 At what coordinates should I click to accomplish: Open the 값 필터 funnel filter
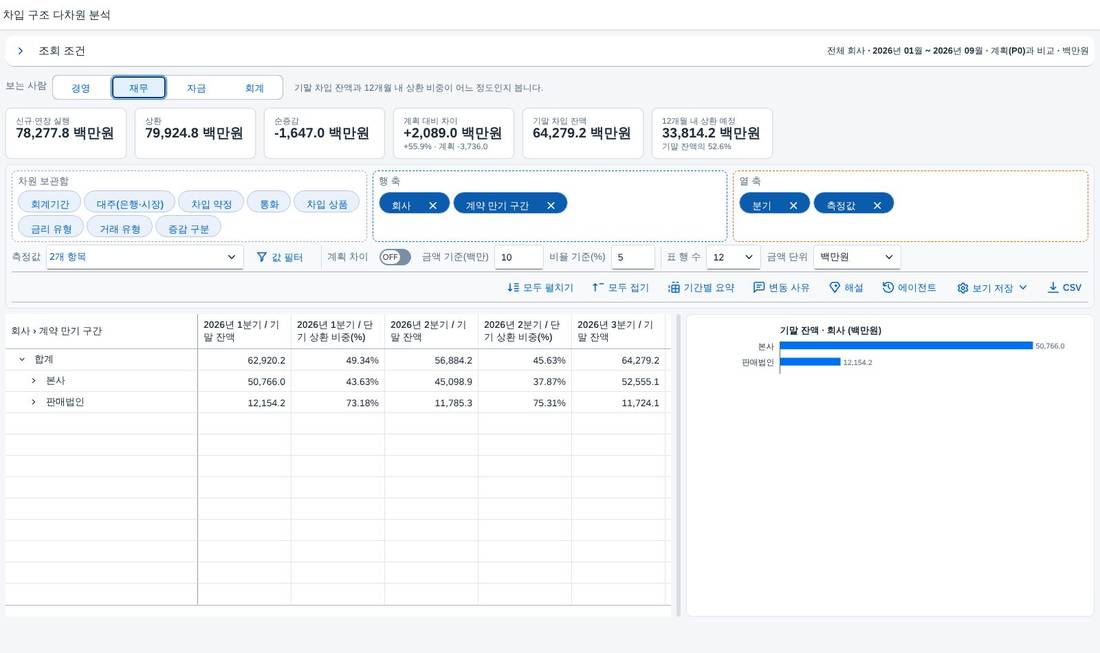pyautogui.click(x=279, y=257)
